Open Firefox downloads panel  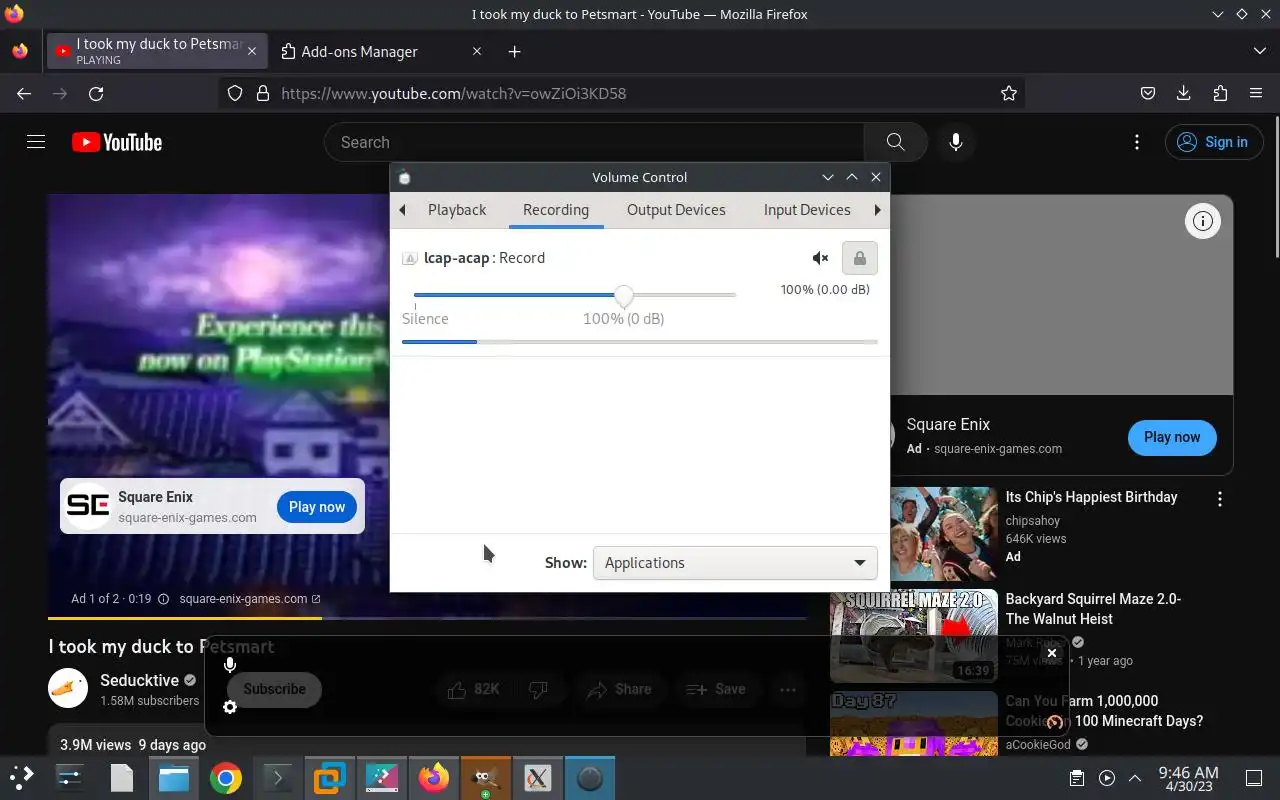click(x=1184, y=93)
